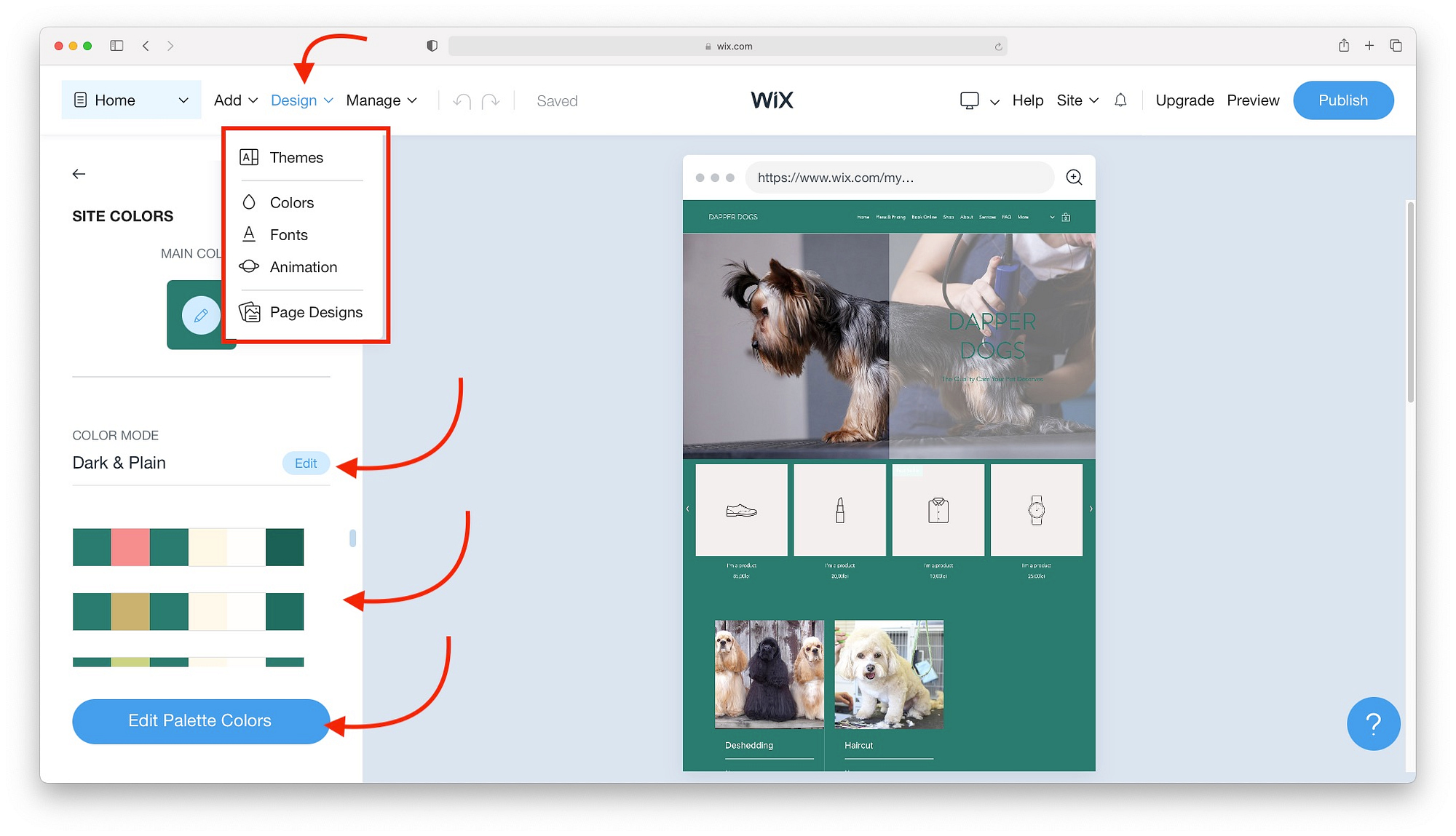Click the Fonts icon in Design menu

tap(250, 234)
